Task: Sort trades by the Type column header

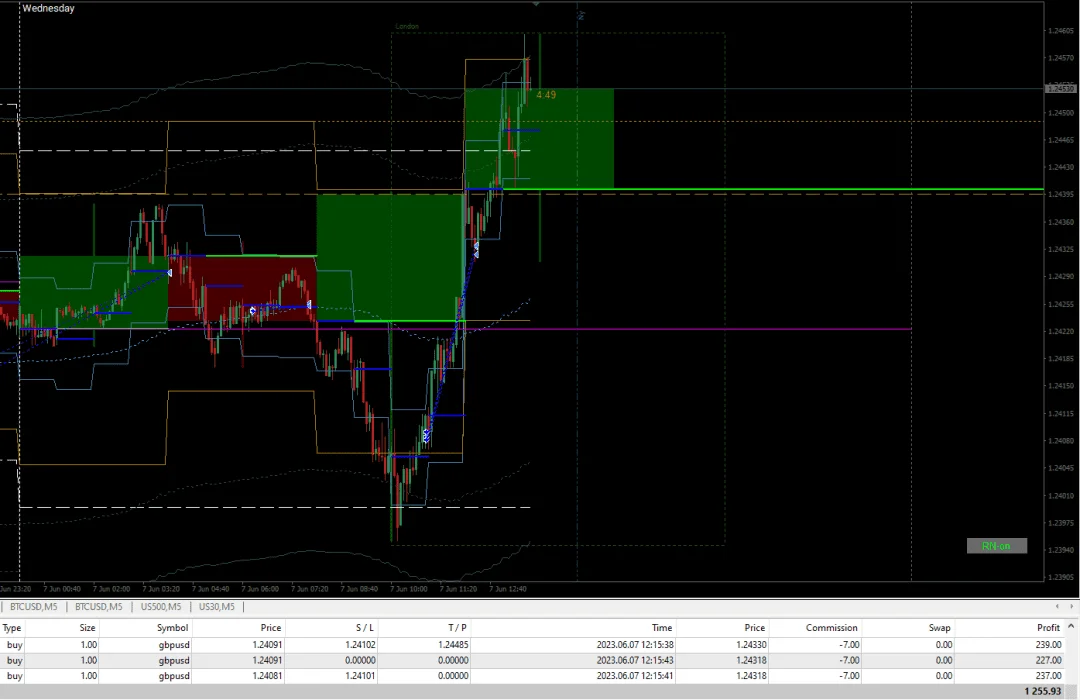Action: [x=12, y=628]
